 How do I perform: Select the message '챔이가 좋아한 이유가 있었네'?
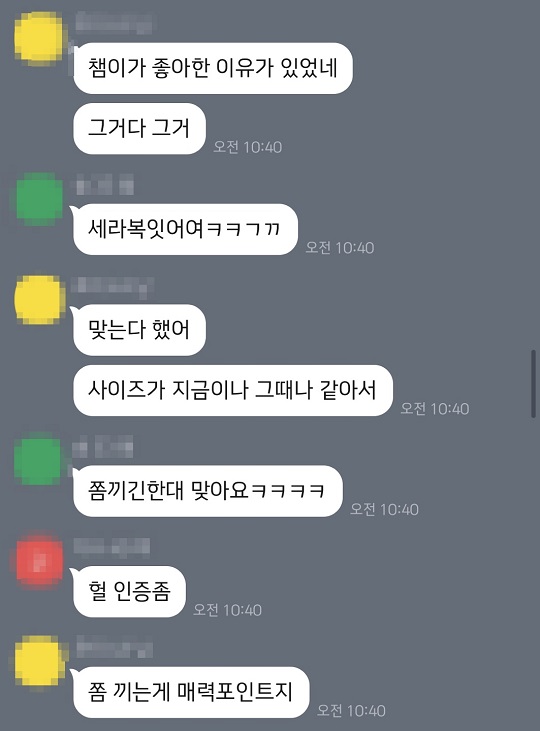[x=213, y=68]
